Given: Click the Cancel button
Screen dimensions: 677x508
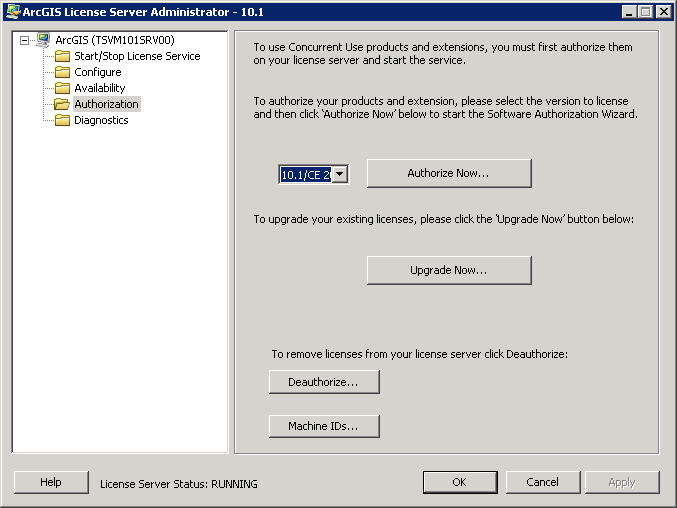Looking at the screenshot, I should [543, 482].
